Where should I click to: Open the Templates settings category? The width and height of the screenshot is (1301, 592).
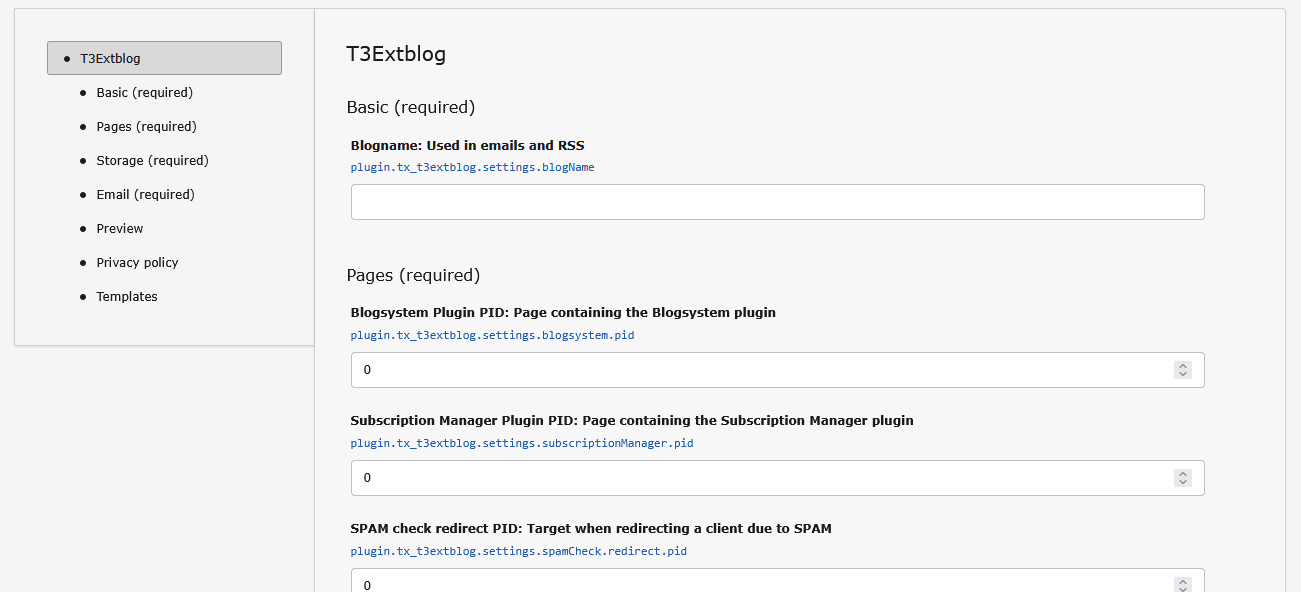pyautogui.click(x=126, y=296)
